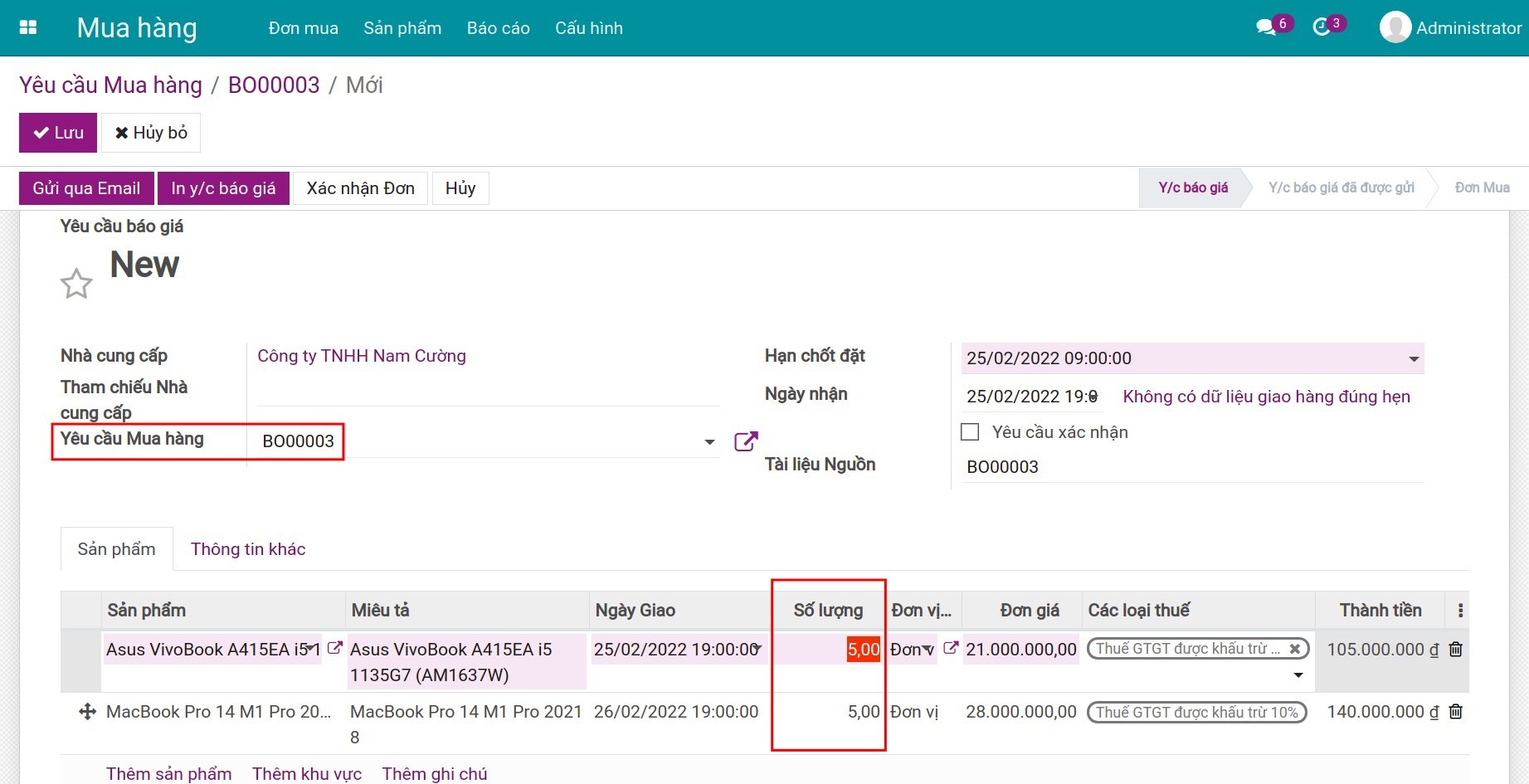Toggle the Yêu cầu xác nhận checkbox

coord(970,432)
